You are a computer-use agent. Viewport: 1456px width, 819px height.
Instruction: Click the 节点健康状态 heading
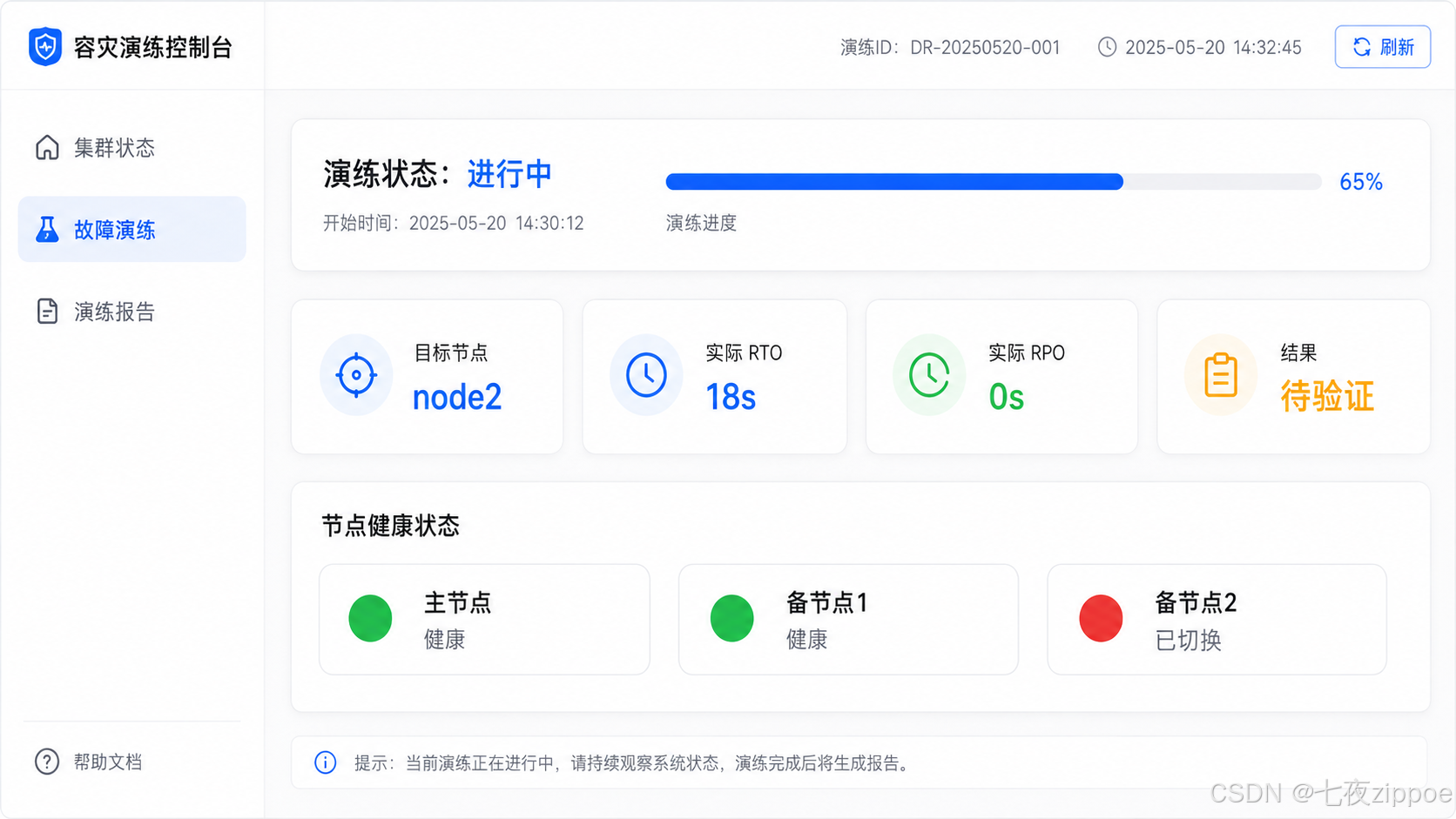pos(390,526)
